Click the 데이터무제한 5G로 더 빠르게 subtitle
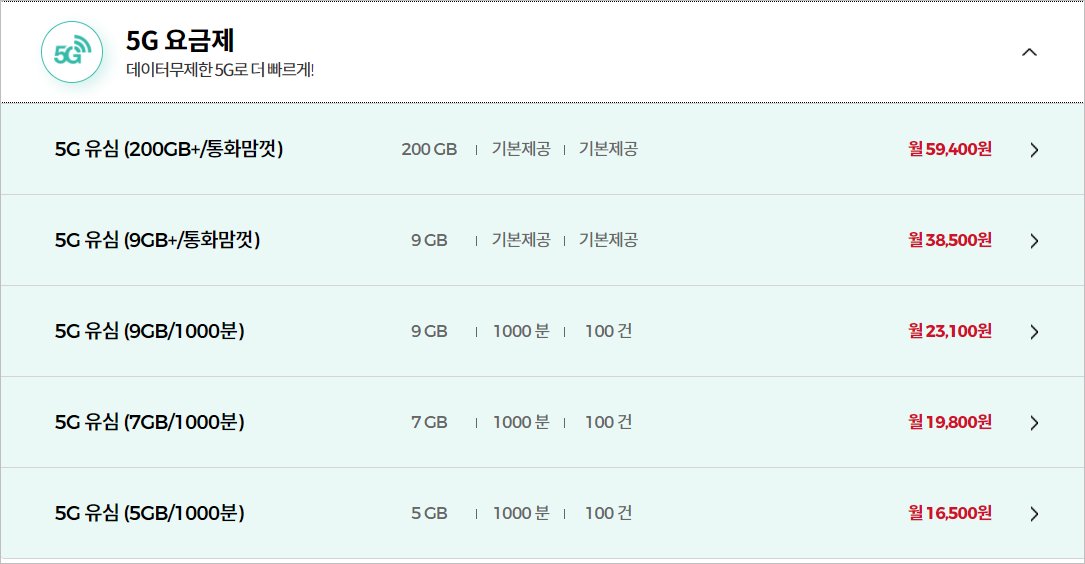 pyautogui.click(x=220, y=71)
